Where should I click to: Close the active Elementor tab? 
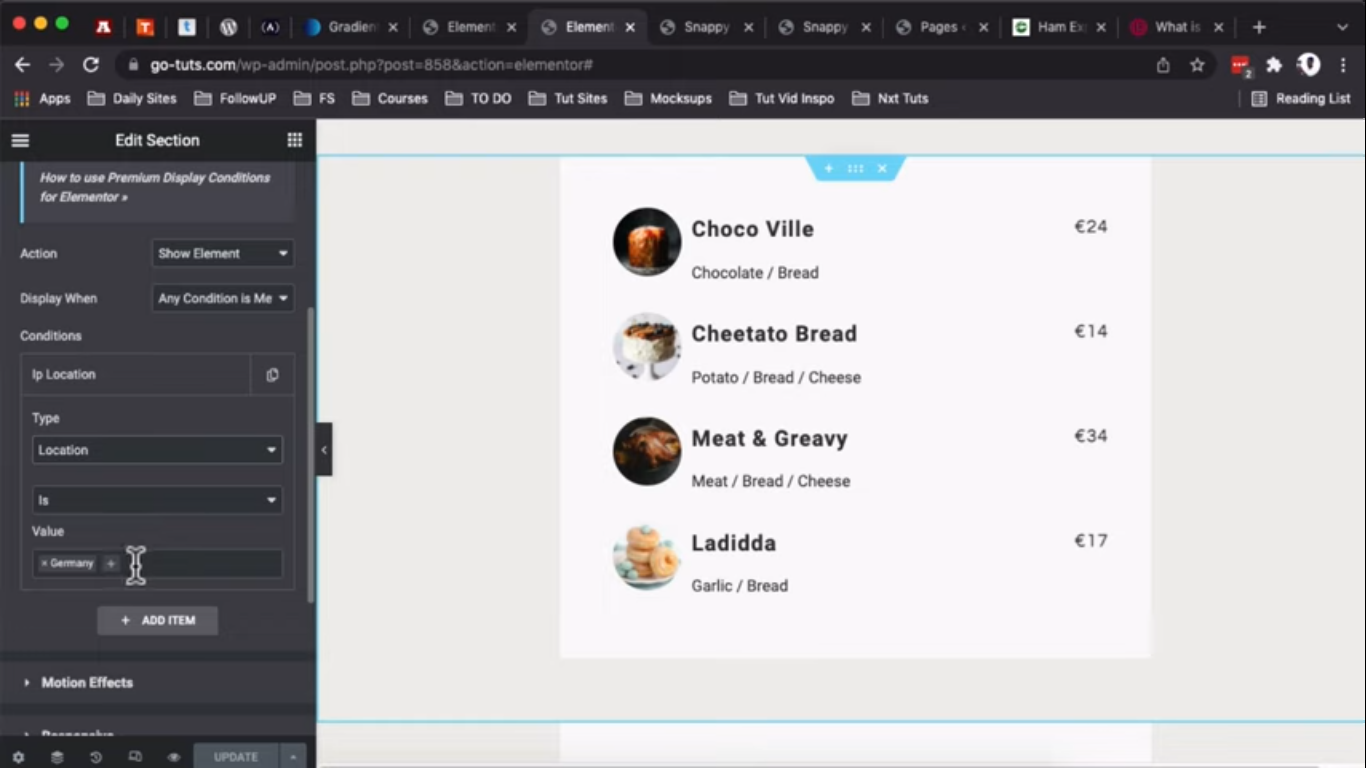pos(630,27)
